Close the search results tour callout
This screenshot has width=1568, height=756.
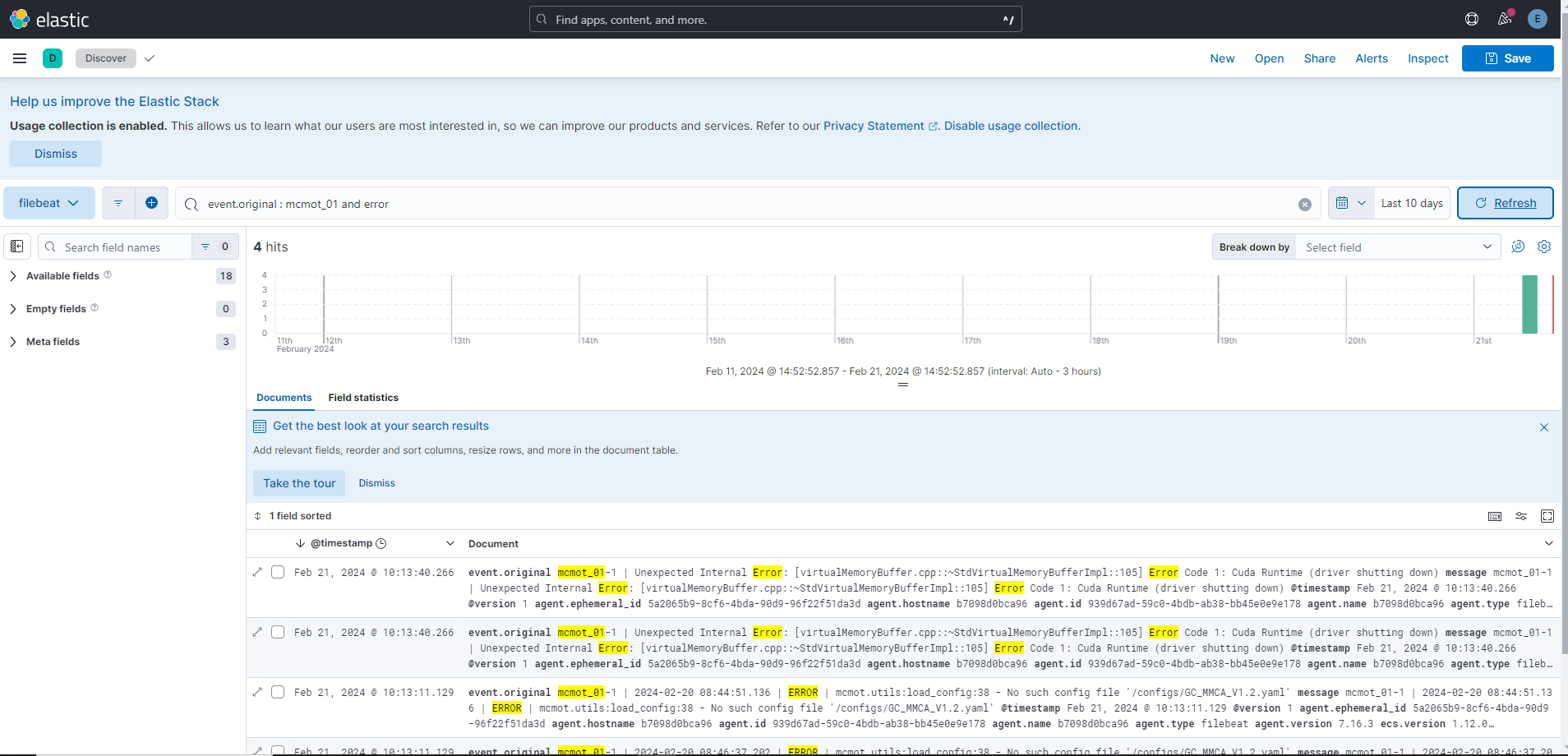point(1544,427)
